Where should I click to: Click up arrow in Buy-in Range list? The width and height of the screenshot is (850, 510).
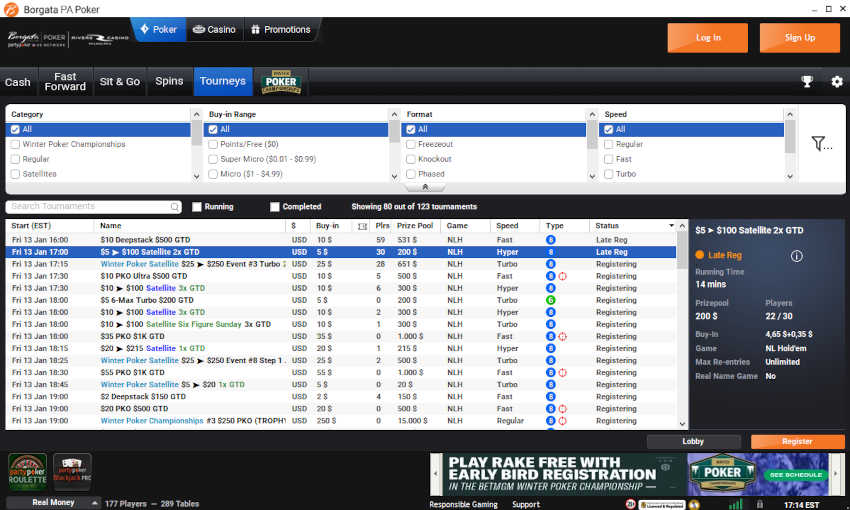394,114
